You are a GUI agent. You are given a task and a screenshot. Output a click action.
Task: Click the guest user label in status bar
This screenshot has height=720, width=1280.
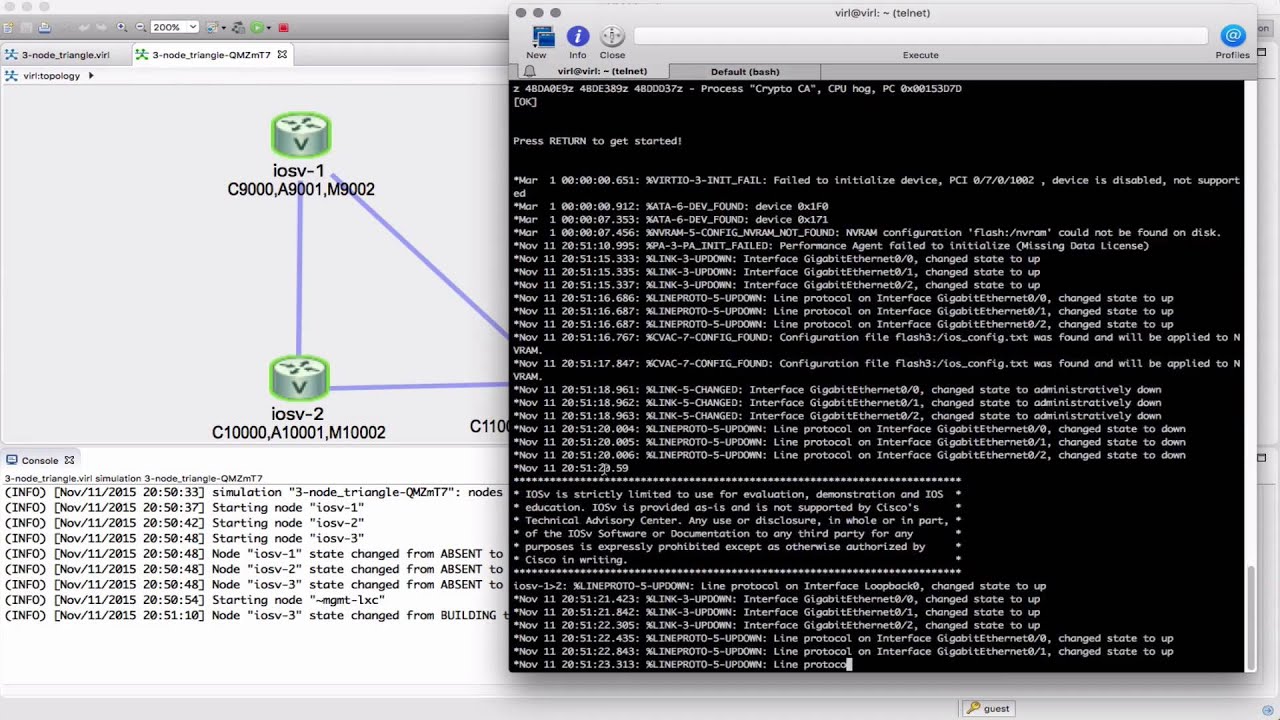pyautogui.click(x=997, y=708)
